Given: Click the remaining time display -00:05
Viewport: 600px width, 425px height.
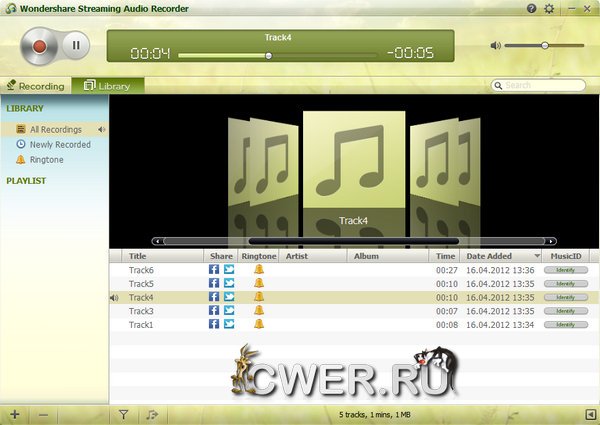Looking at the screenshot, I should pyautogui.click(x=410, y=53).
